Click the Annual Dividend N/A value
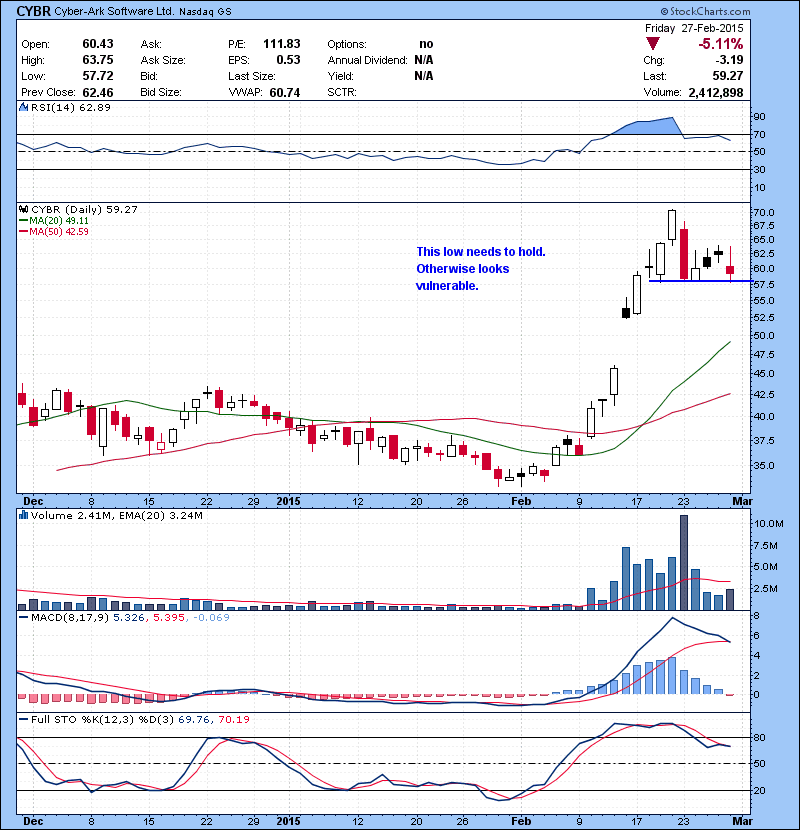 click(x=424, y=60)
